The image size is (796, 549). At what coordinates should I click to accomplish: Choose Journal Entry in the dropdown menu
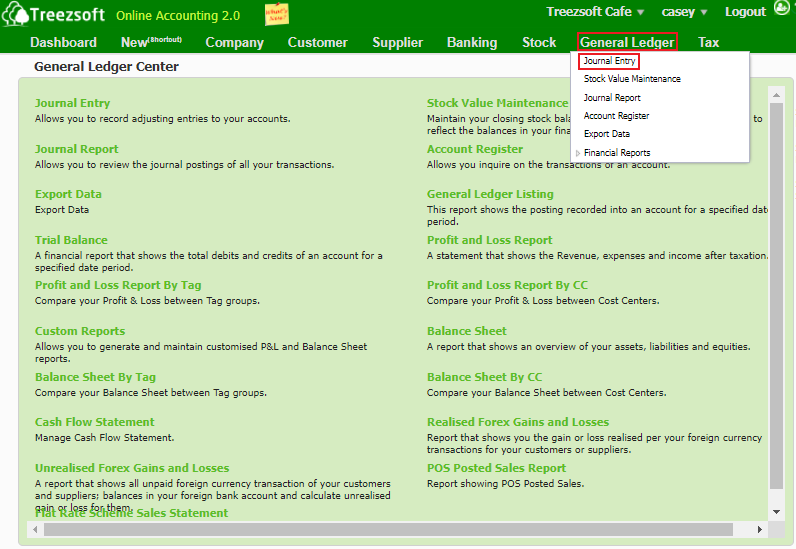pyautogui.click(x=609, y=61)
